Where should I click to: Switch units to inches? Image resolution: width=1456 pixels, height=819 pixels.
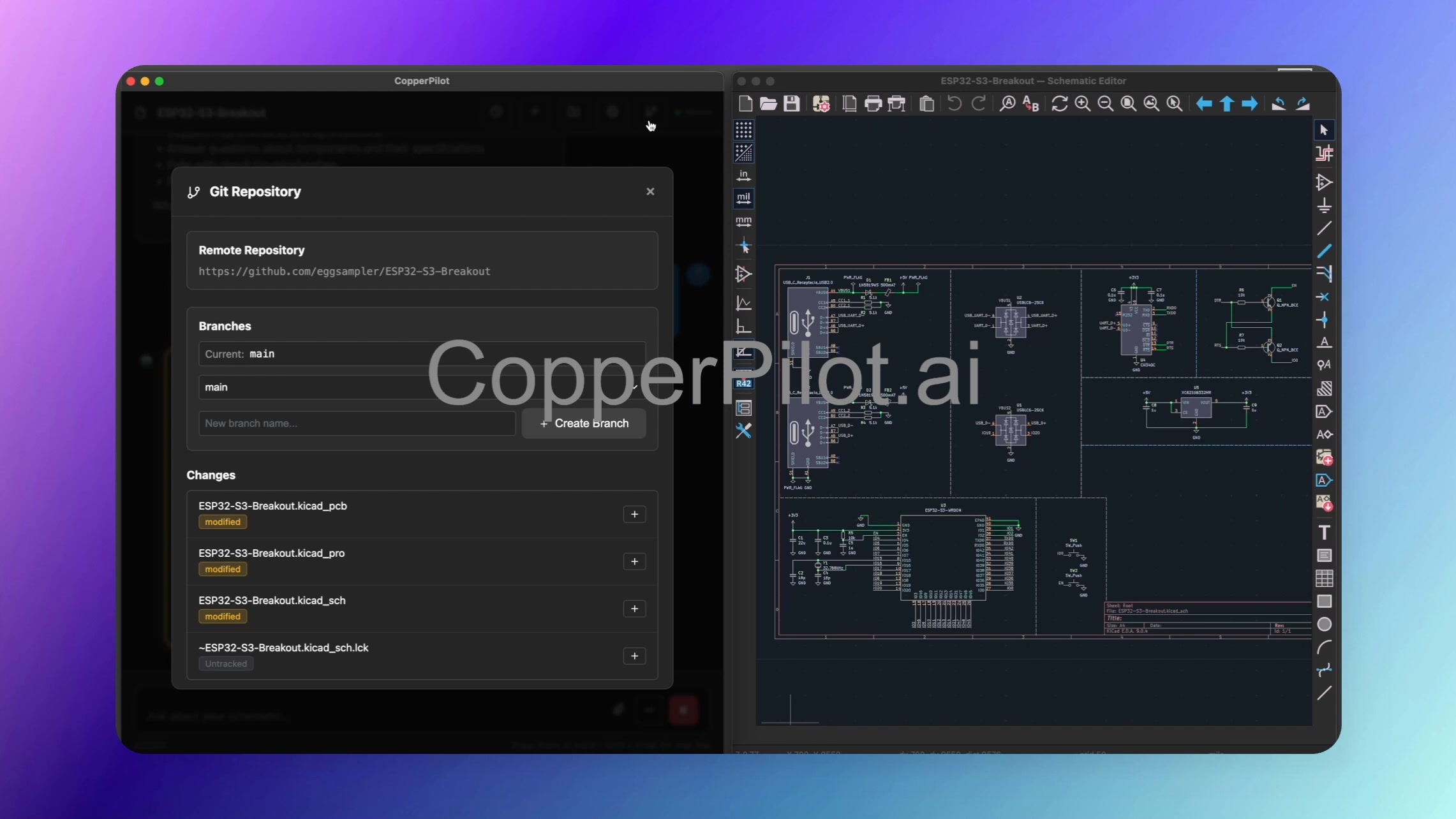743,175
